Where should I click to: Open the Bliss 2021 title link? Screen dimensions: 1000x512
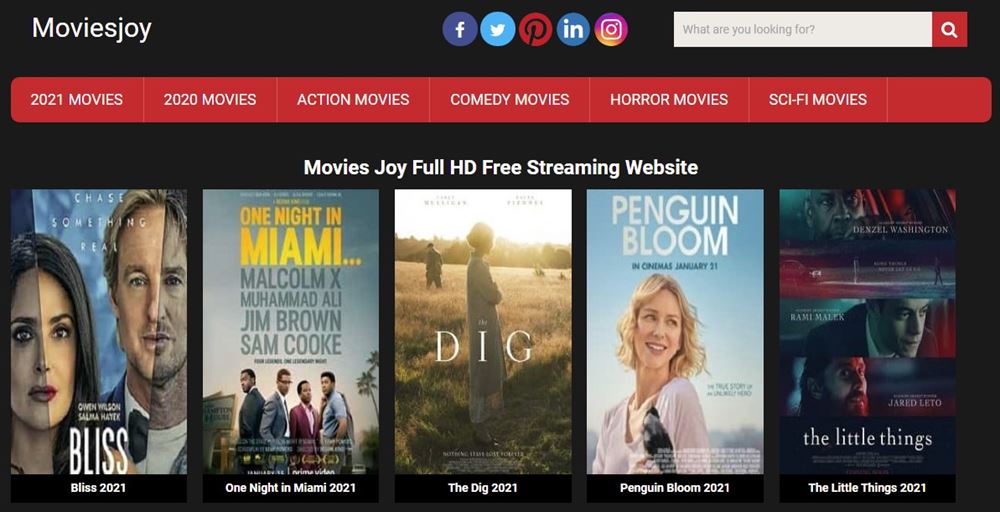[99, 488]
